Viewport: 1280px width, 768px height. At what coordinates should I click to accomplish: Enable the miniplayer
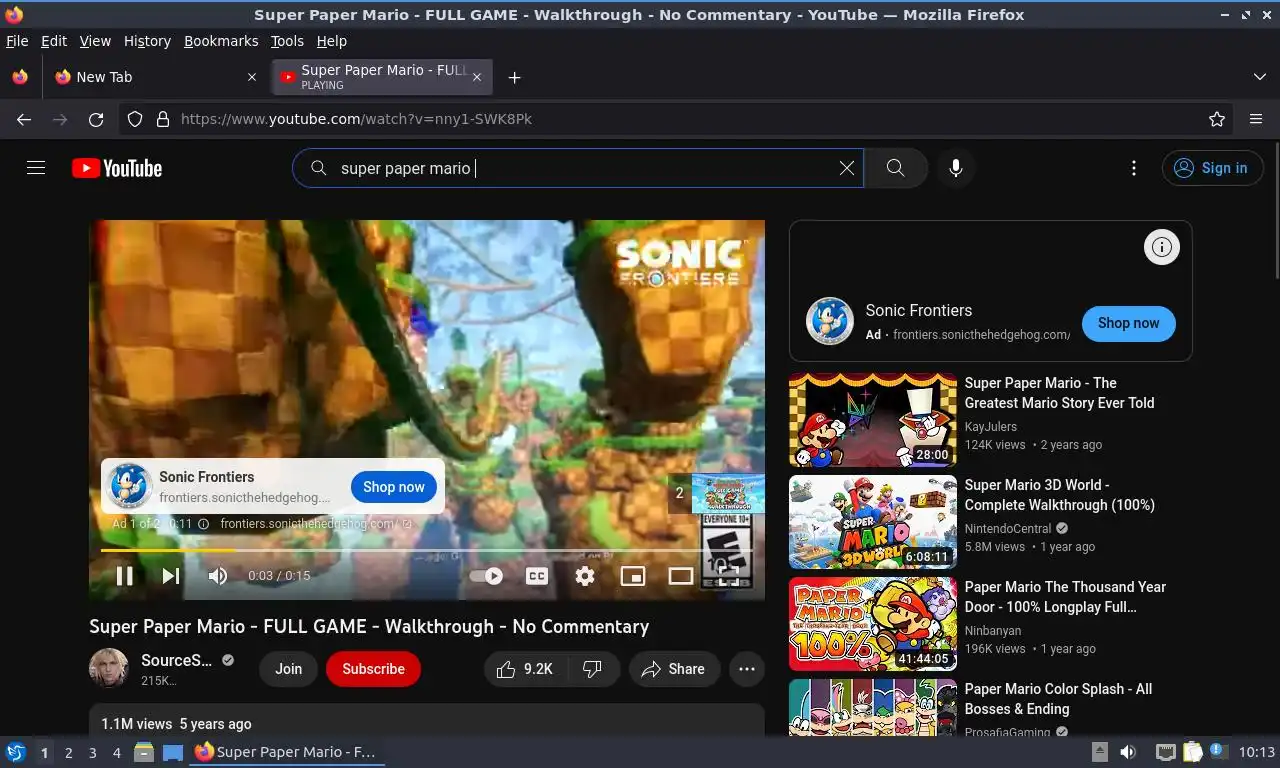(633, 576)
